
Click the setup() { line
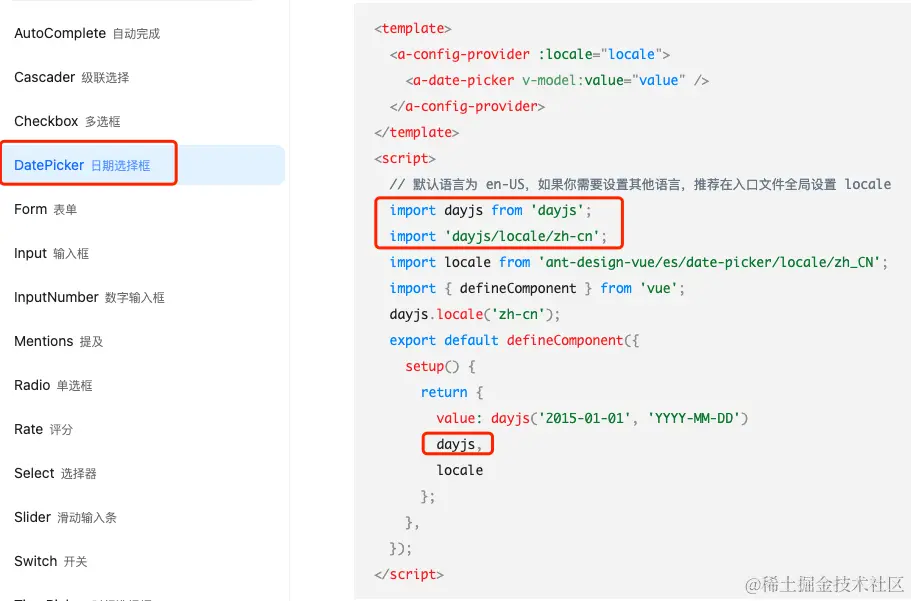pos(440,367)
